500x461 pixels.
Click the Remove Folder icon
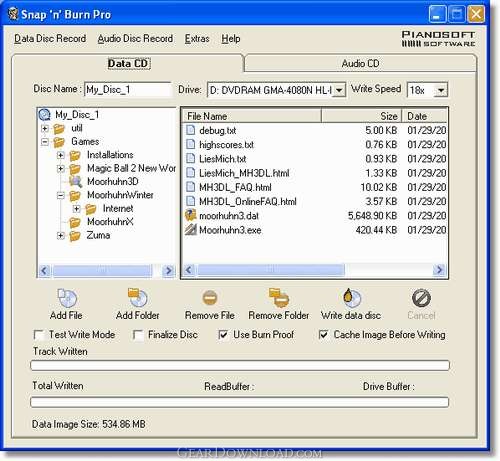pyautogui.click(x=279, y=298)
